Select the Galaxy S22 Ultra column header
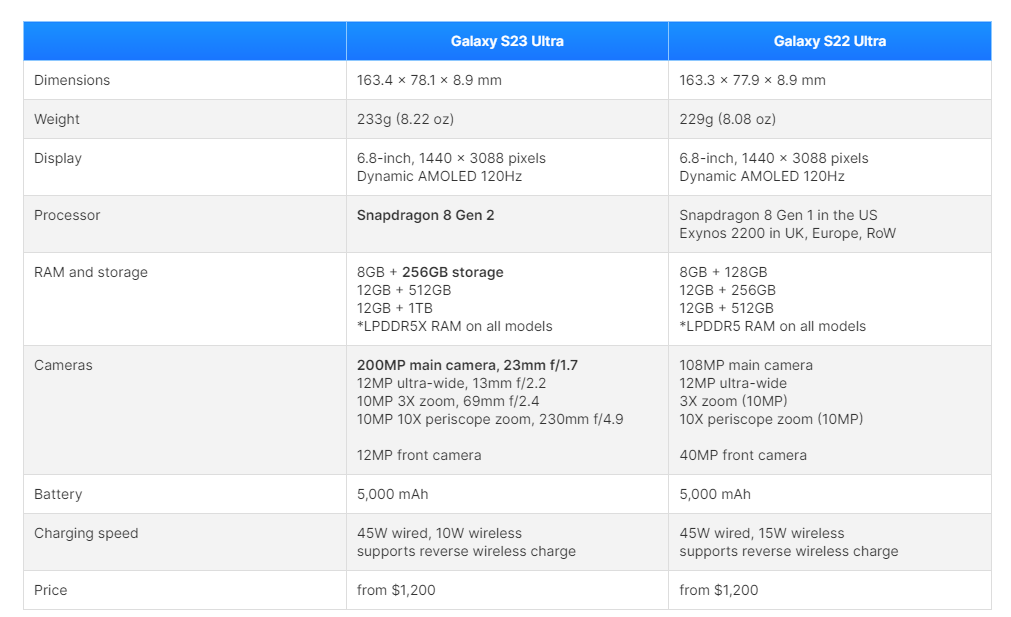1011x617 pixels. (x=830, y=40)
